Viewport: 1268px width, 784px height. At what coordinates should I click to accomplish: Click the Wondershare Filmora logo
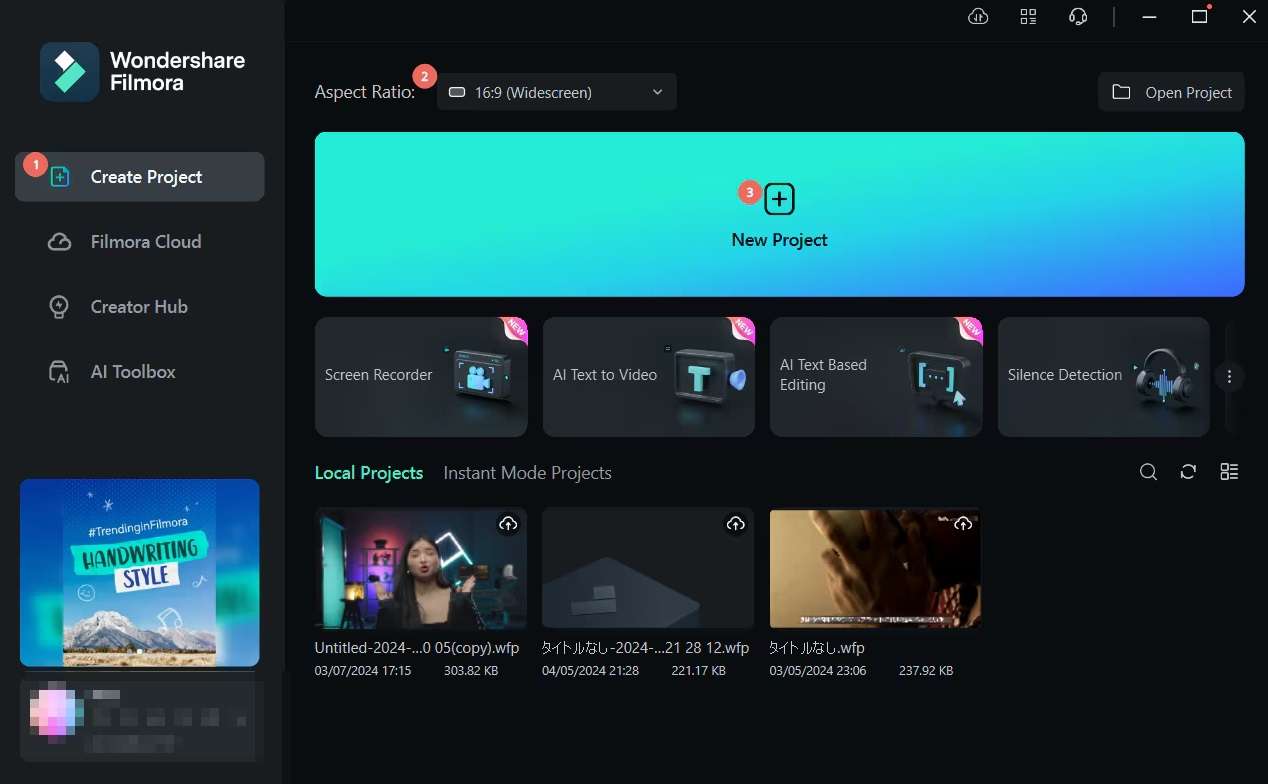tap(143, 72)
